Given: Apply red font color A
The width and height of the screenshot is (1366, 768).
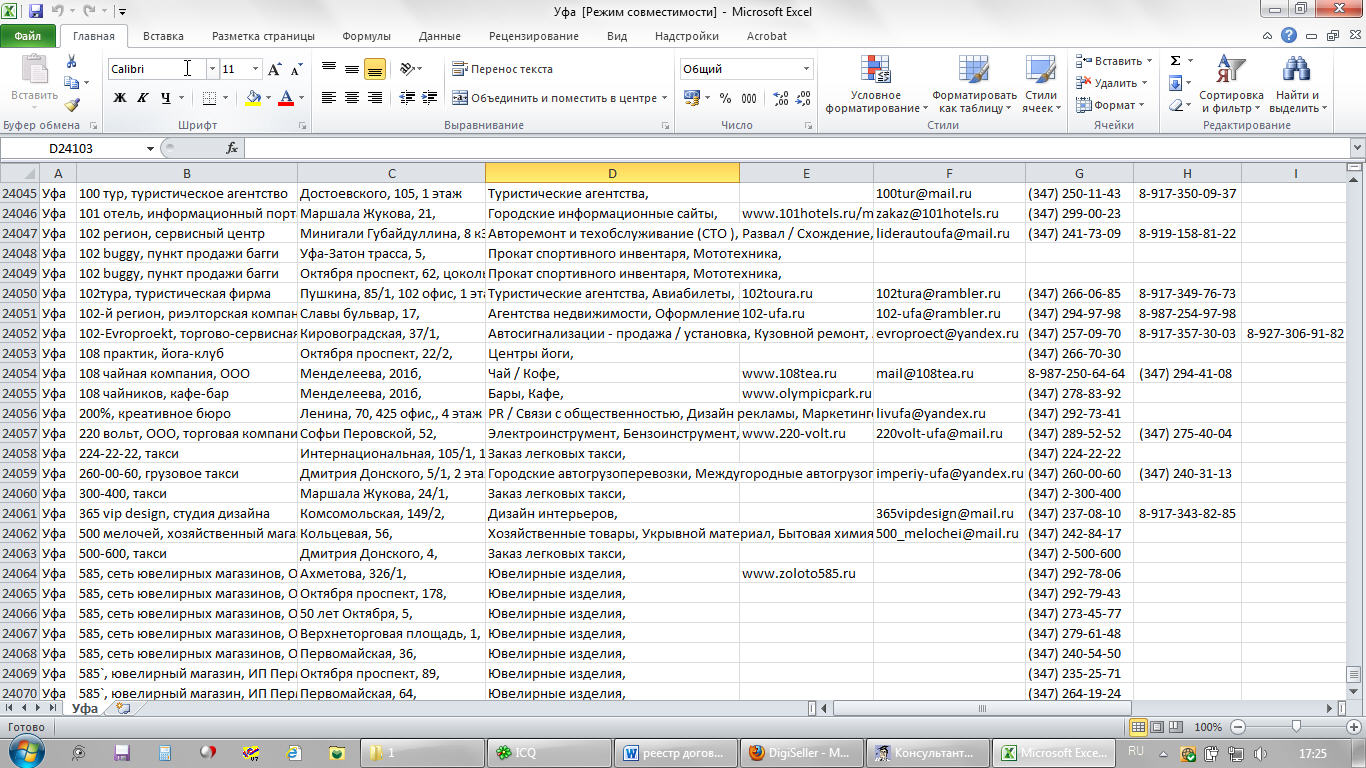Looking at the screenshot, I should click(x=286, y=98).
